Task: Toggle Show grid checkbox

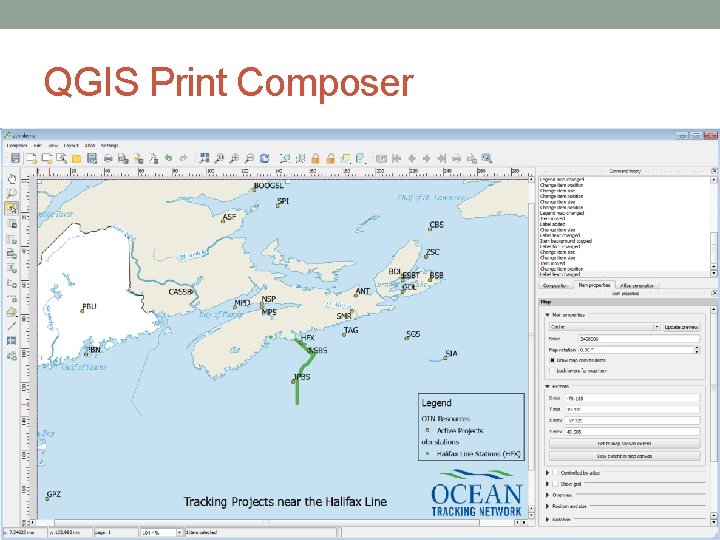Action: click(556, 484)
